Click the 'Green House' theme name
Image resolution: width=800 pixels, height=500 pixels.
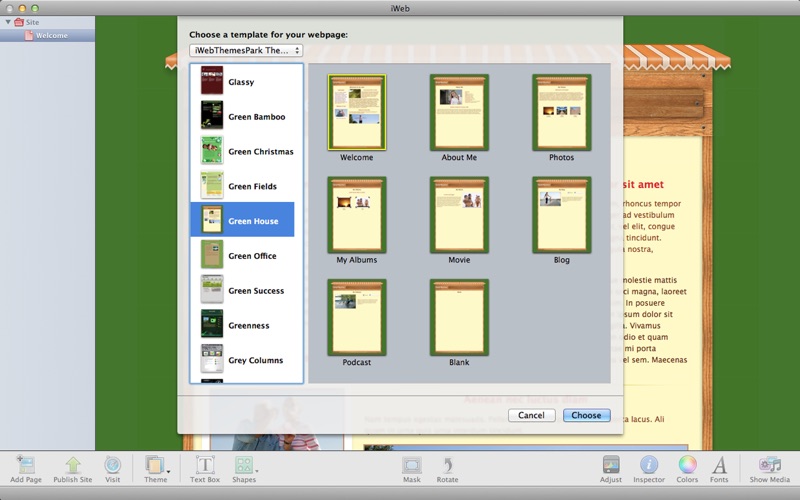coord(253,221)
